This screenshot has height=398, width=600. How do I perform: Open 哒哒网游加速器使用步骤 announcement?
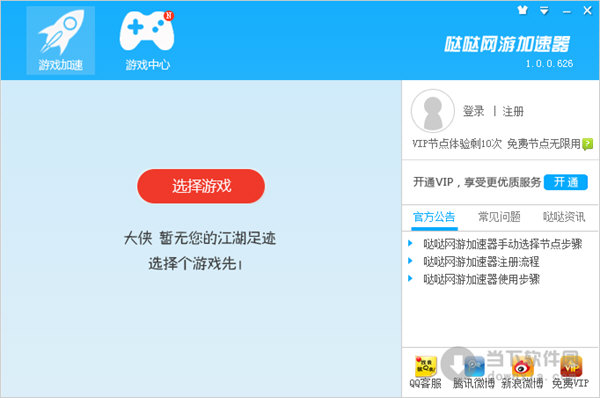click(481, 279)
